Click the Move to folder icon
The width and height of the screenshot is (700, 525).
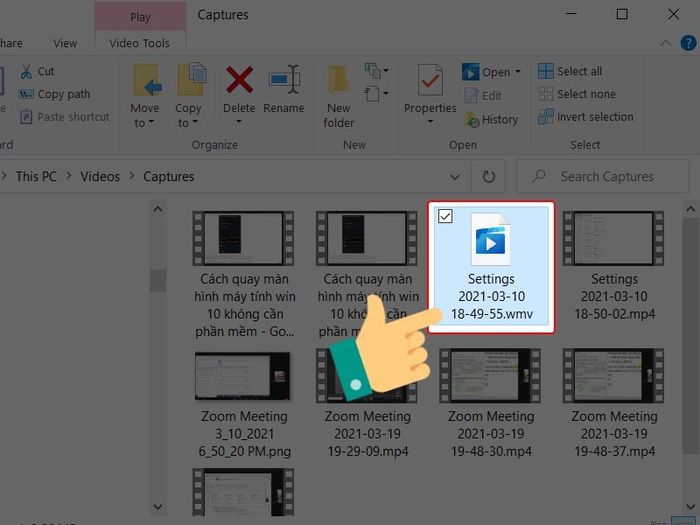coord(147,80)
